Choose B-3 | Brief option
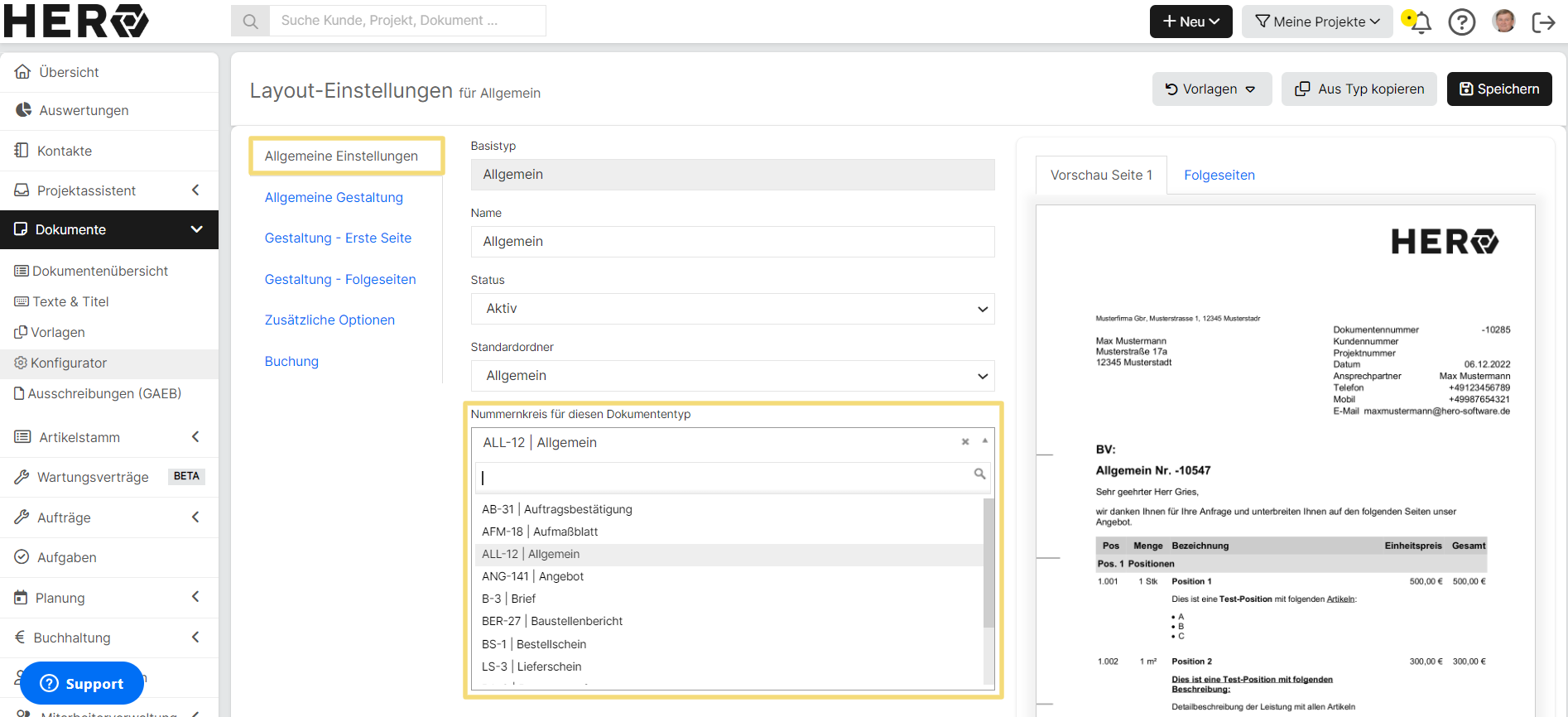Screen dimensions: 1568x717 [x=727, y=599]
